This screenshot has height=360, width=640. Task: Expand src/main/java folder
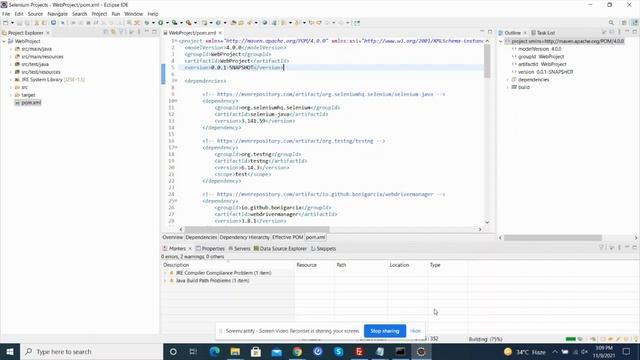tap(11, 49)
